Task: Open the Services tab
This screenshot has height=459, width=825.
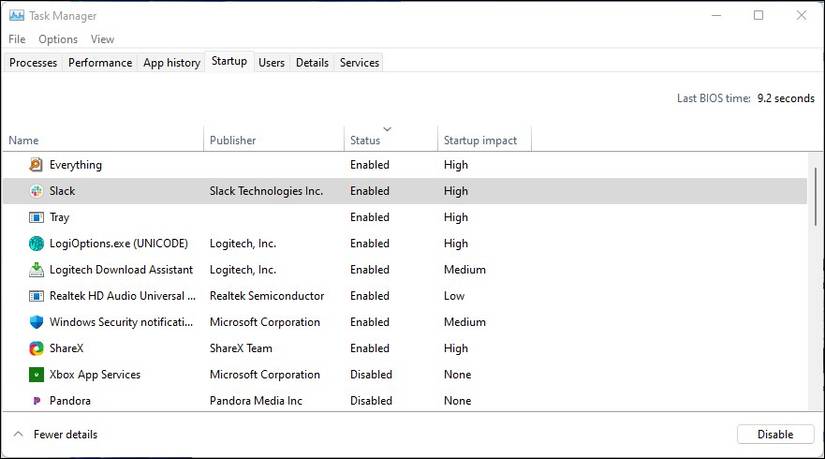Action: point(359,63)
